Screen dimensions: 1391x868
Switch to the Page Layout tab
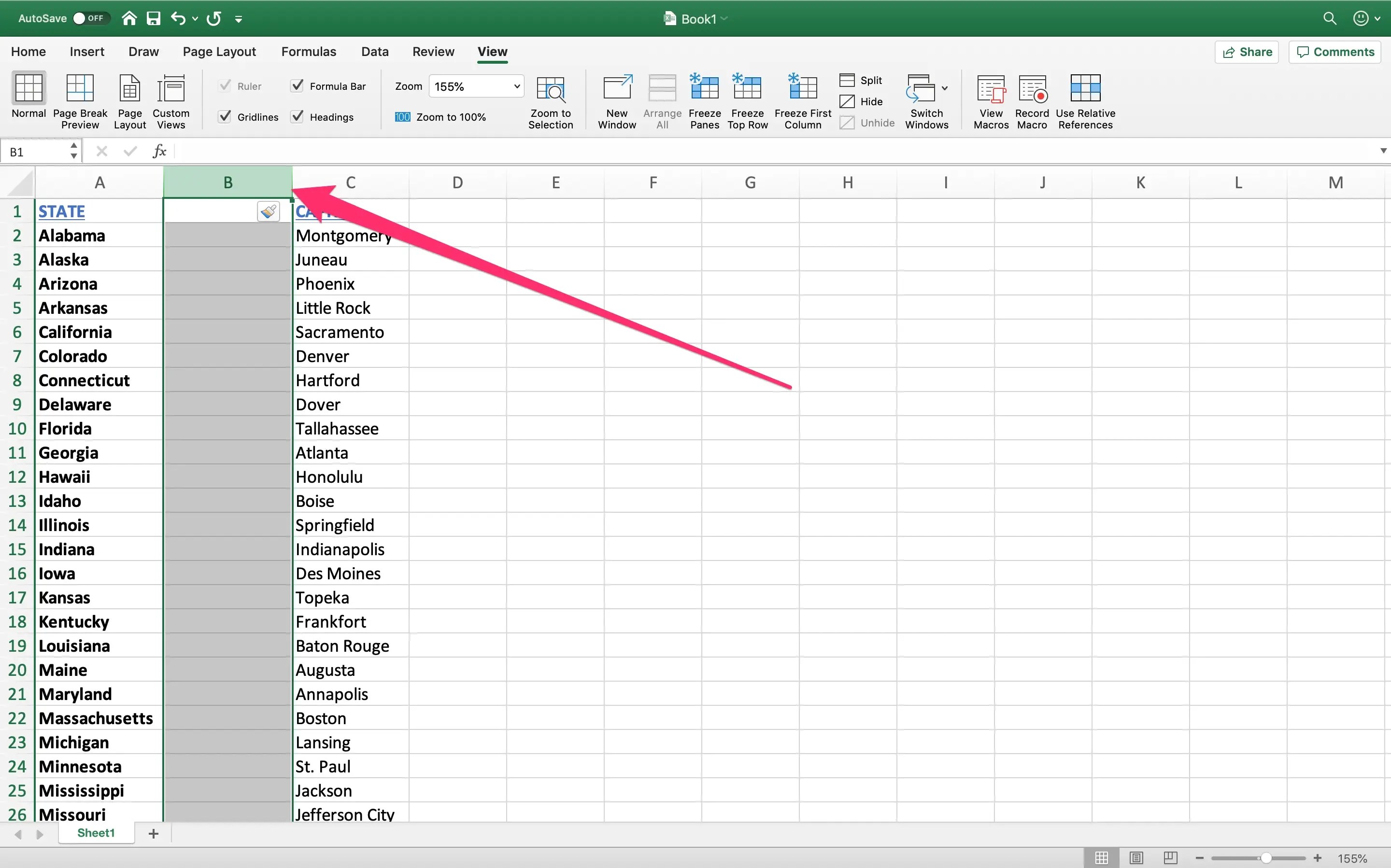219,52
